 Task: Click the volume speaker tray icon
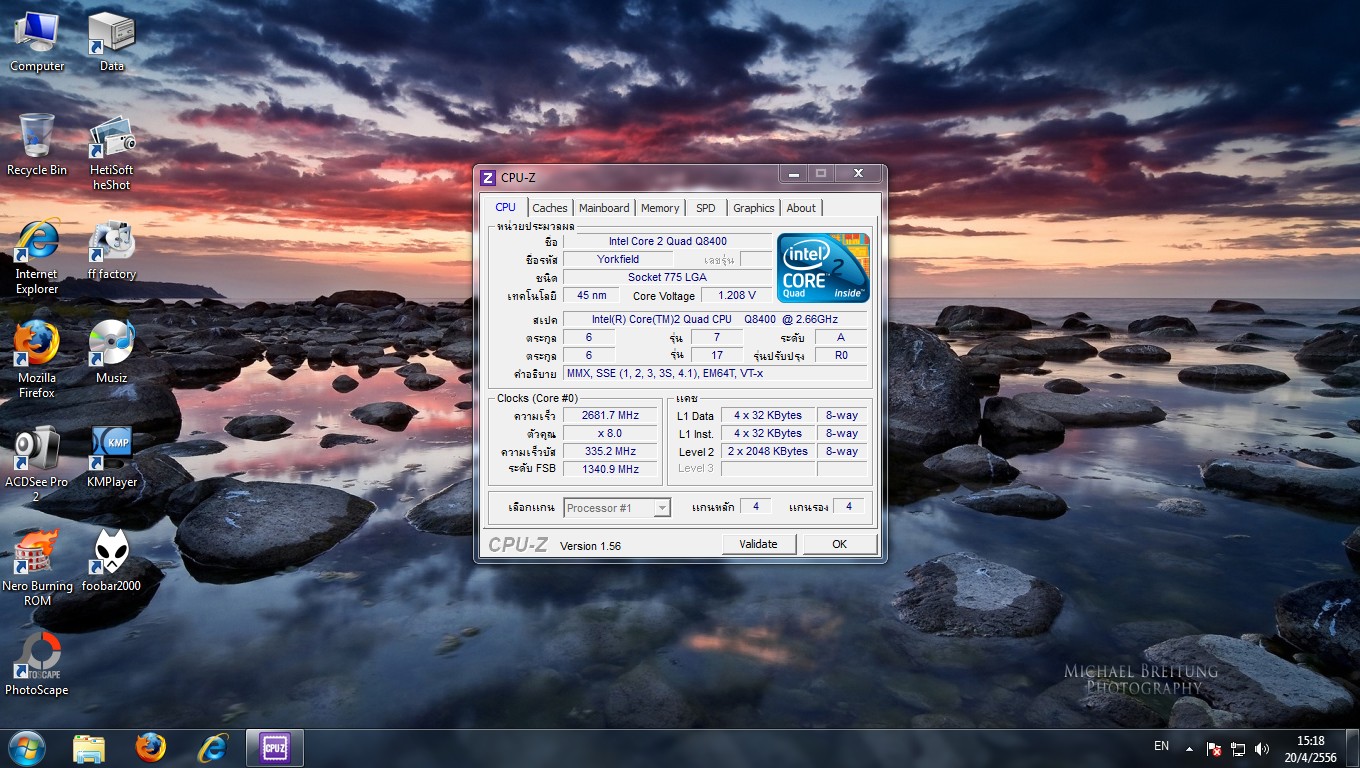(x=1262, y=749)
